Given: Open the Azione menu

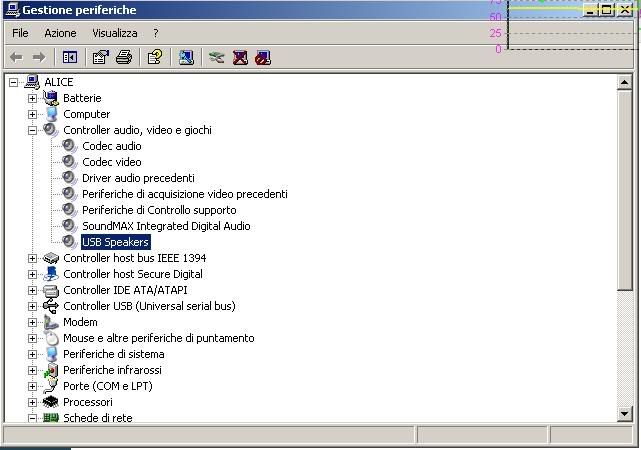Looking at the screenshot, I should click(60, 33).
